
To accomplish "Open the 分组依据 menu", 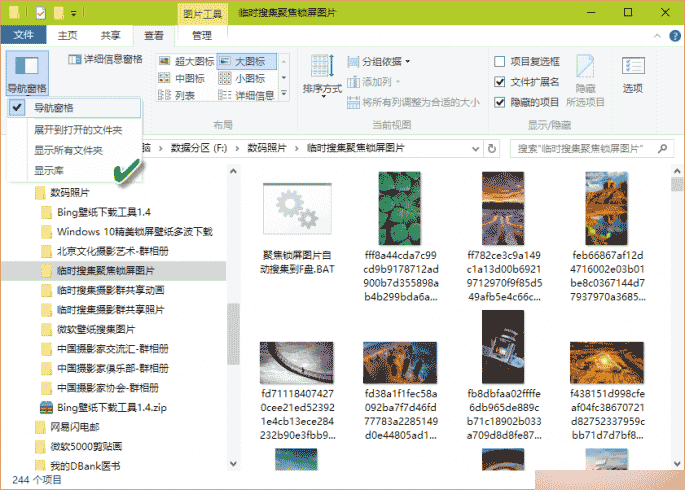I will [x=379, y=62].
